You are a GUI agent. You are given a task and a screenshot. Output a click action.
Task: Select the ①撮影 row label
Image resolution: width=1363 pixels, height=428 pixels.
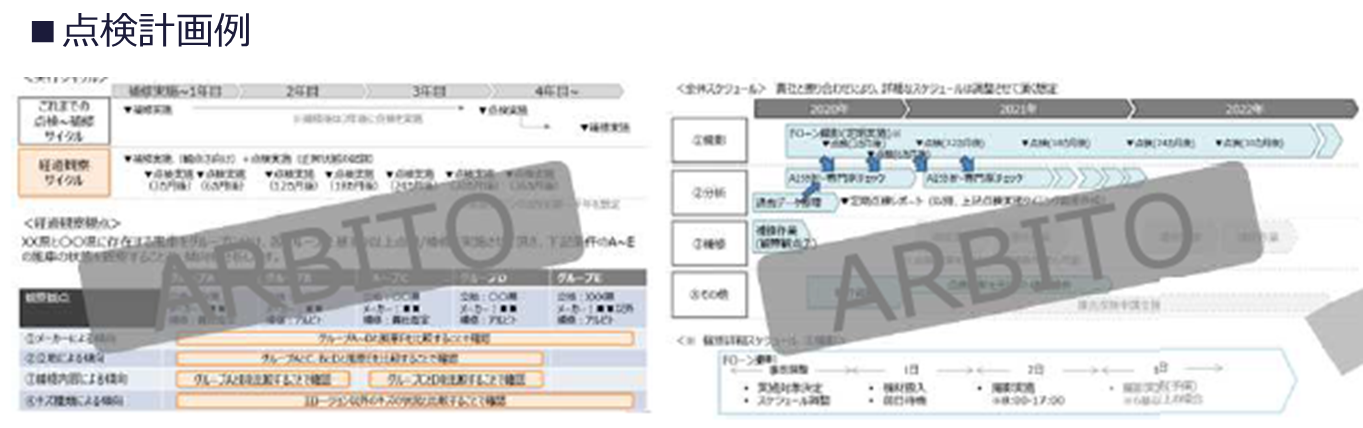[707, 142]
